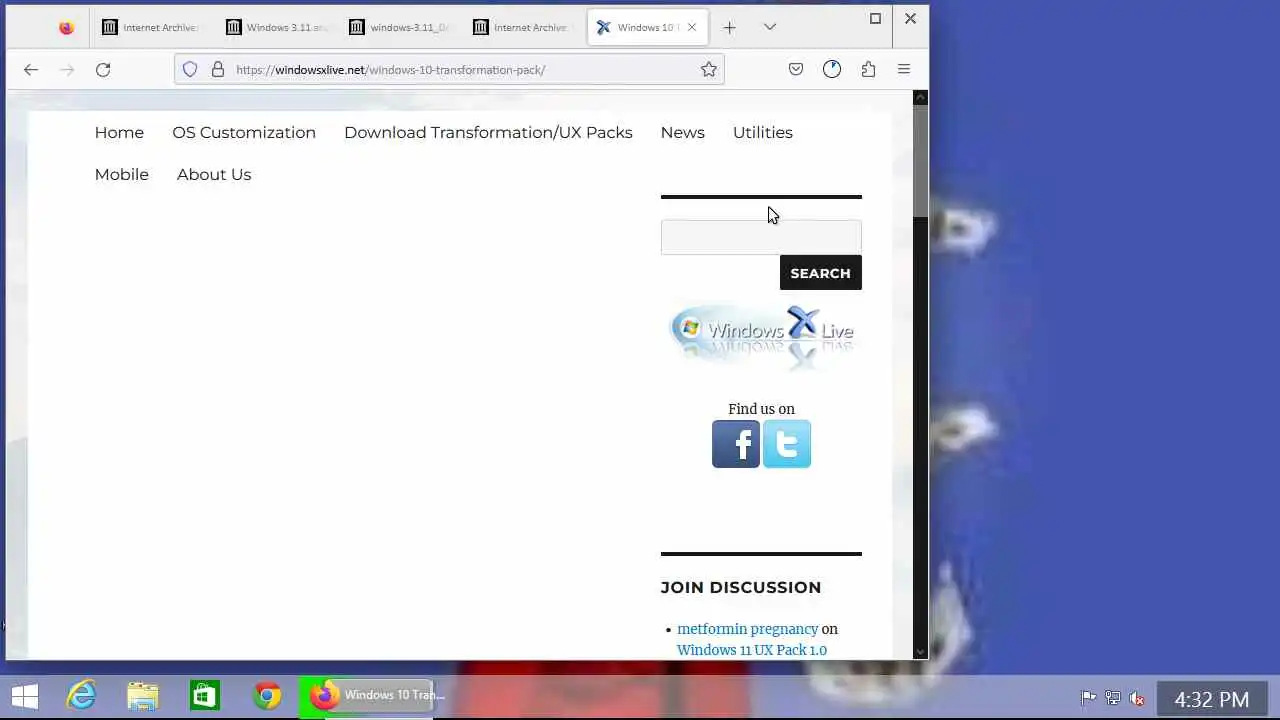The image size is (1280, 720).
Task: Click the muted volume tray icon
Action: 1137,699
